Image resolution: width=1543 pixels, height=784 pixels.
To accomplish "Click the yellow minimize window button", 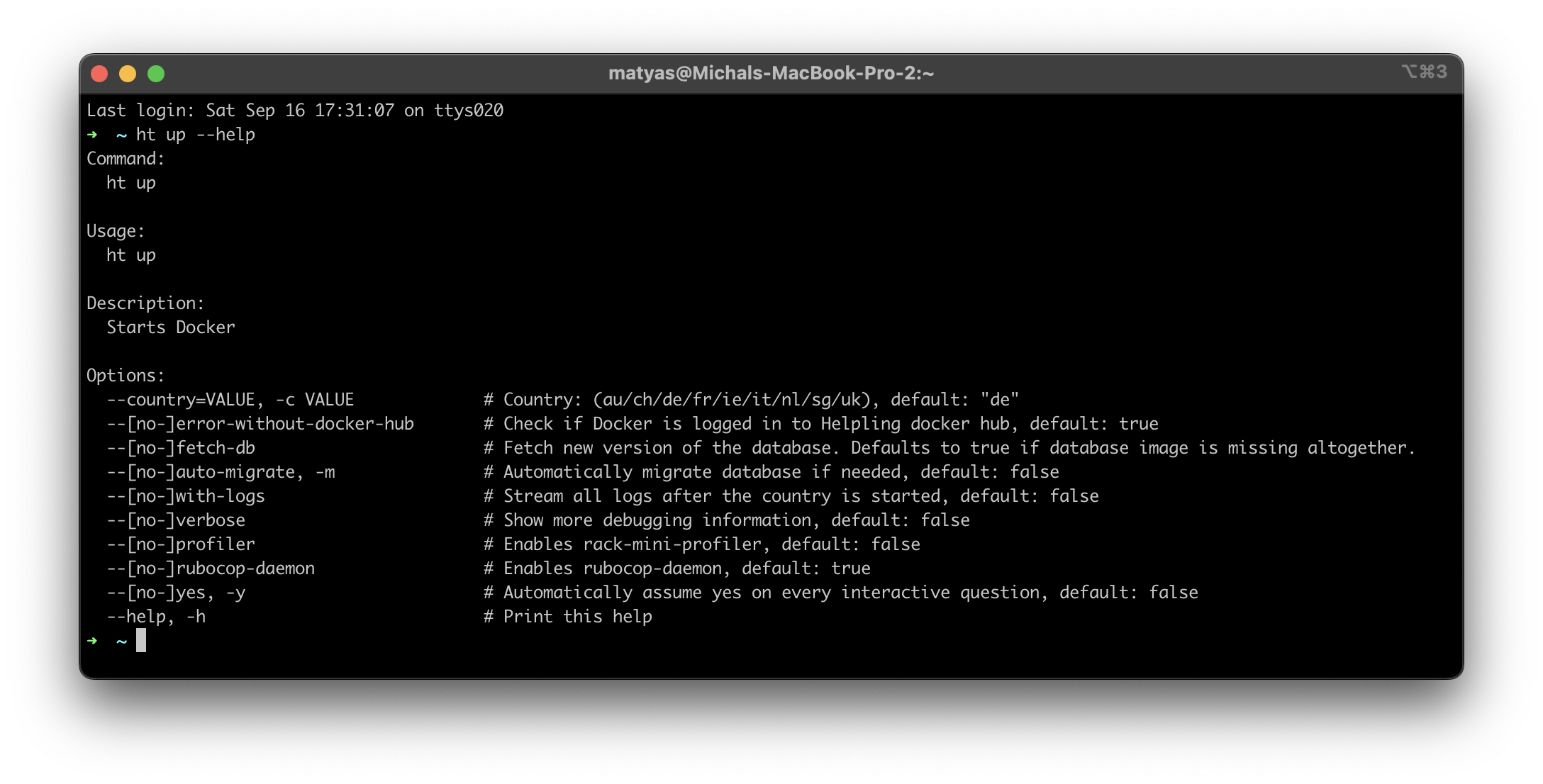I will coord(128,74).
